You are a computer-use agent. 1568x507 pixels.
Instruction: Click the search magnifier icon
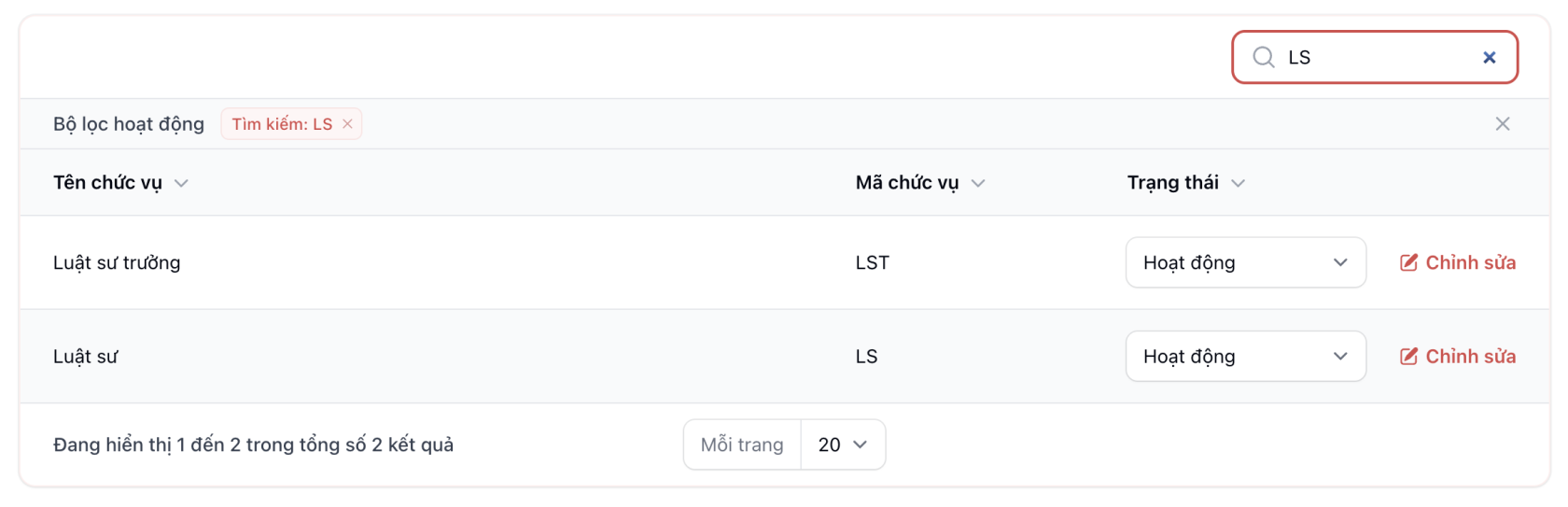click(x=1264, y=57)
